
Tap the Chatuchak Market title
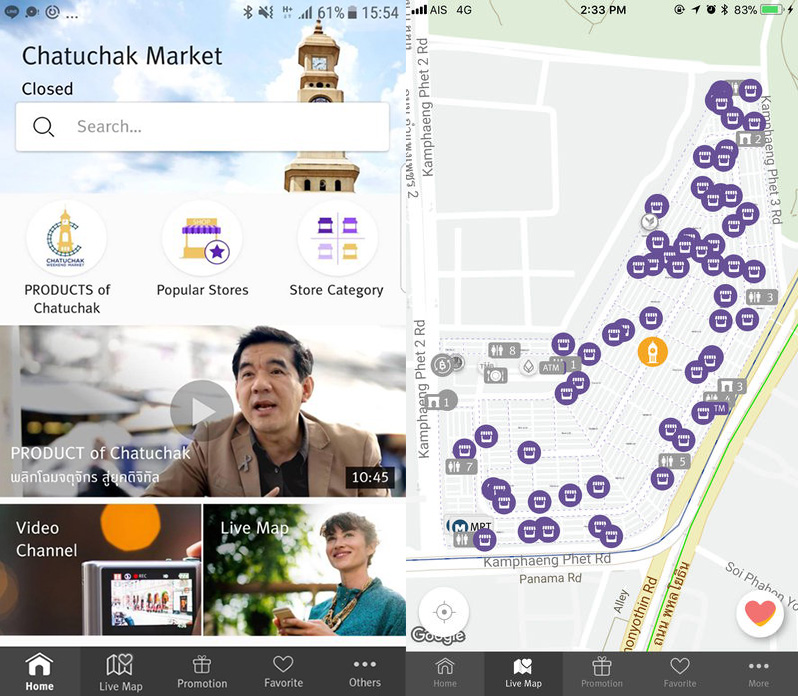coord(122,55)
